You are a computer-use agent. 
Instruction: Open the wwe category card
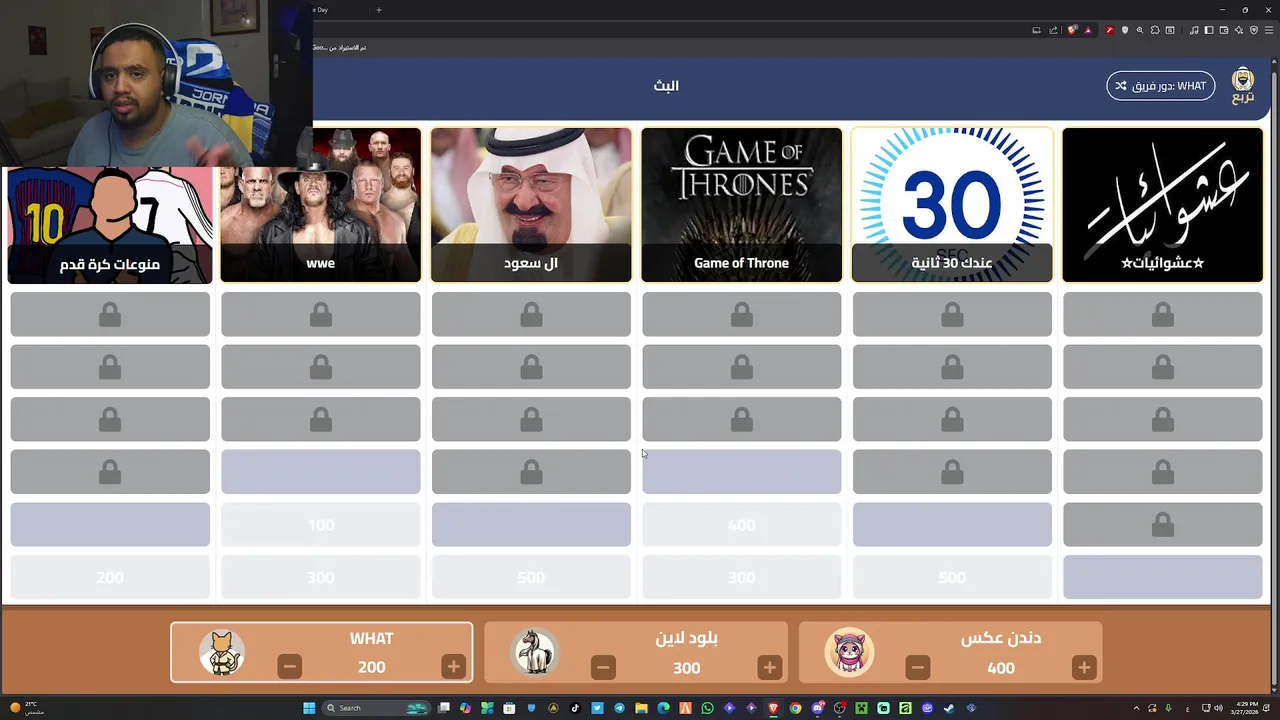click(x=321, y=205)
